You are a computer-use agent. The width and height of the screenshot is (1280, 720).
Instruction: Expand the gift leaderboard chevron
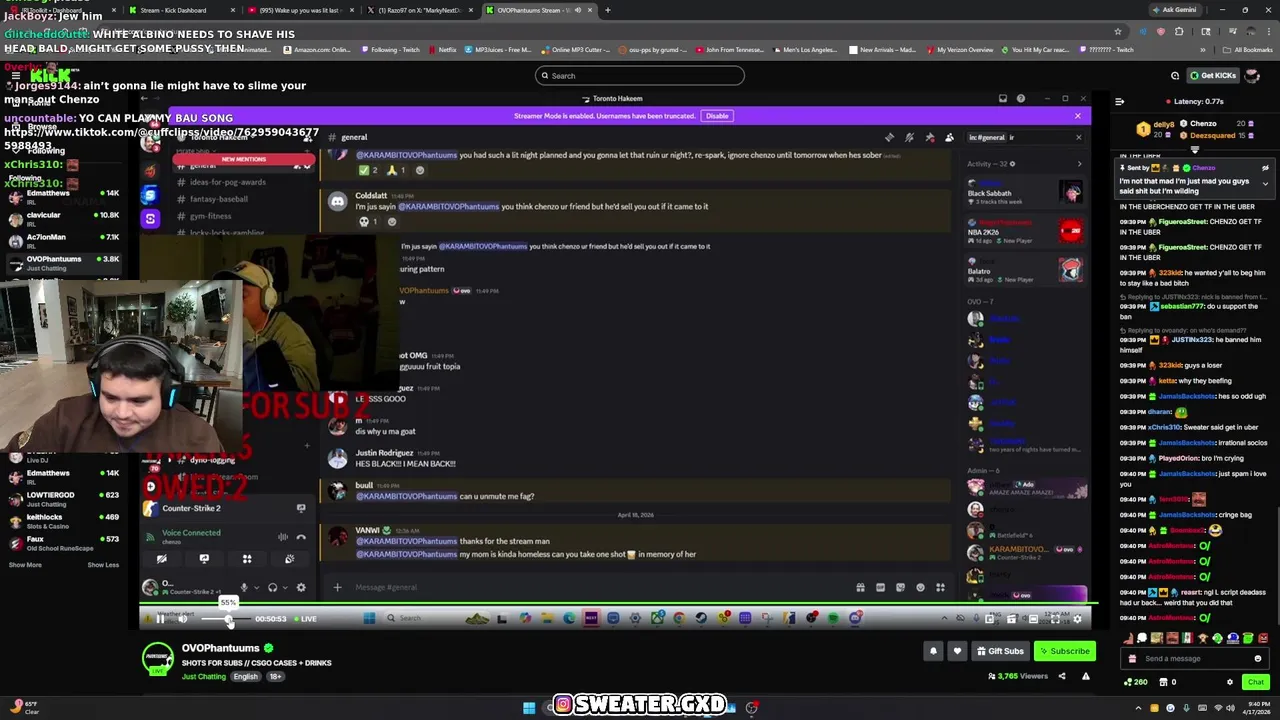(1195, 150)
